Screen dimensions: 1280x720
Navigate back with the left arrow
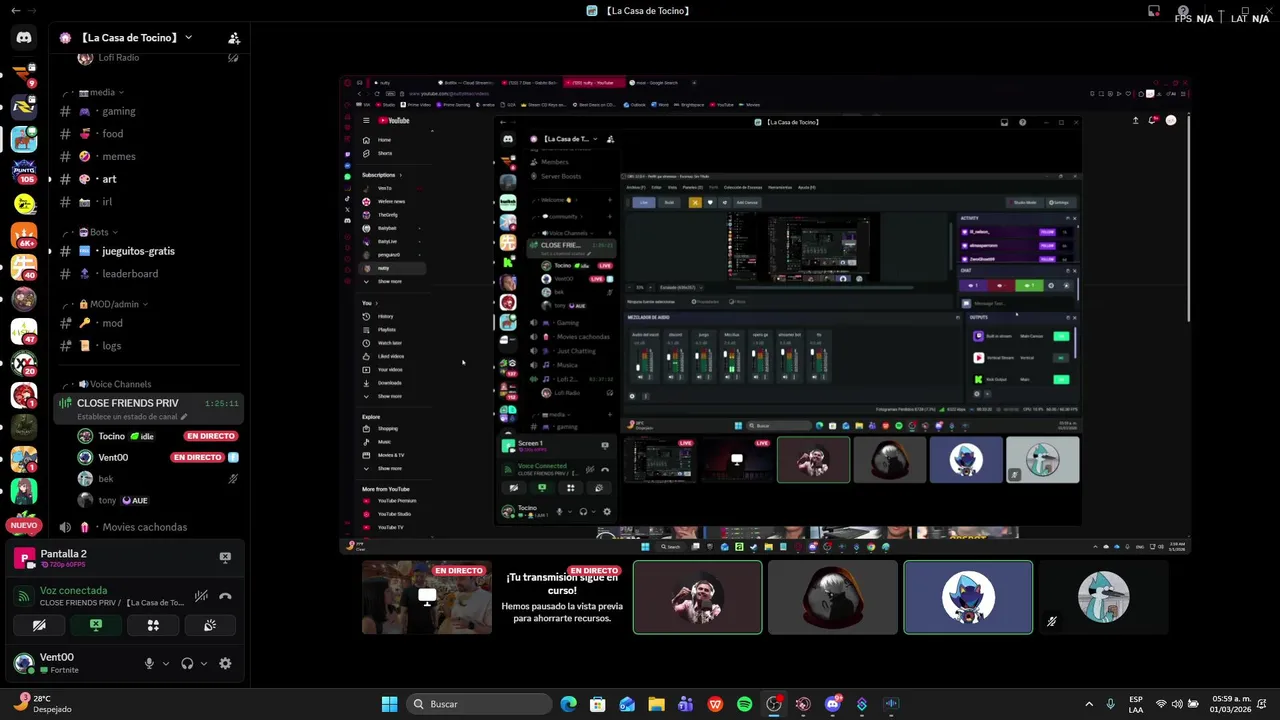[x=15, y=11]
